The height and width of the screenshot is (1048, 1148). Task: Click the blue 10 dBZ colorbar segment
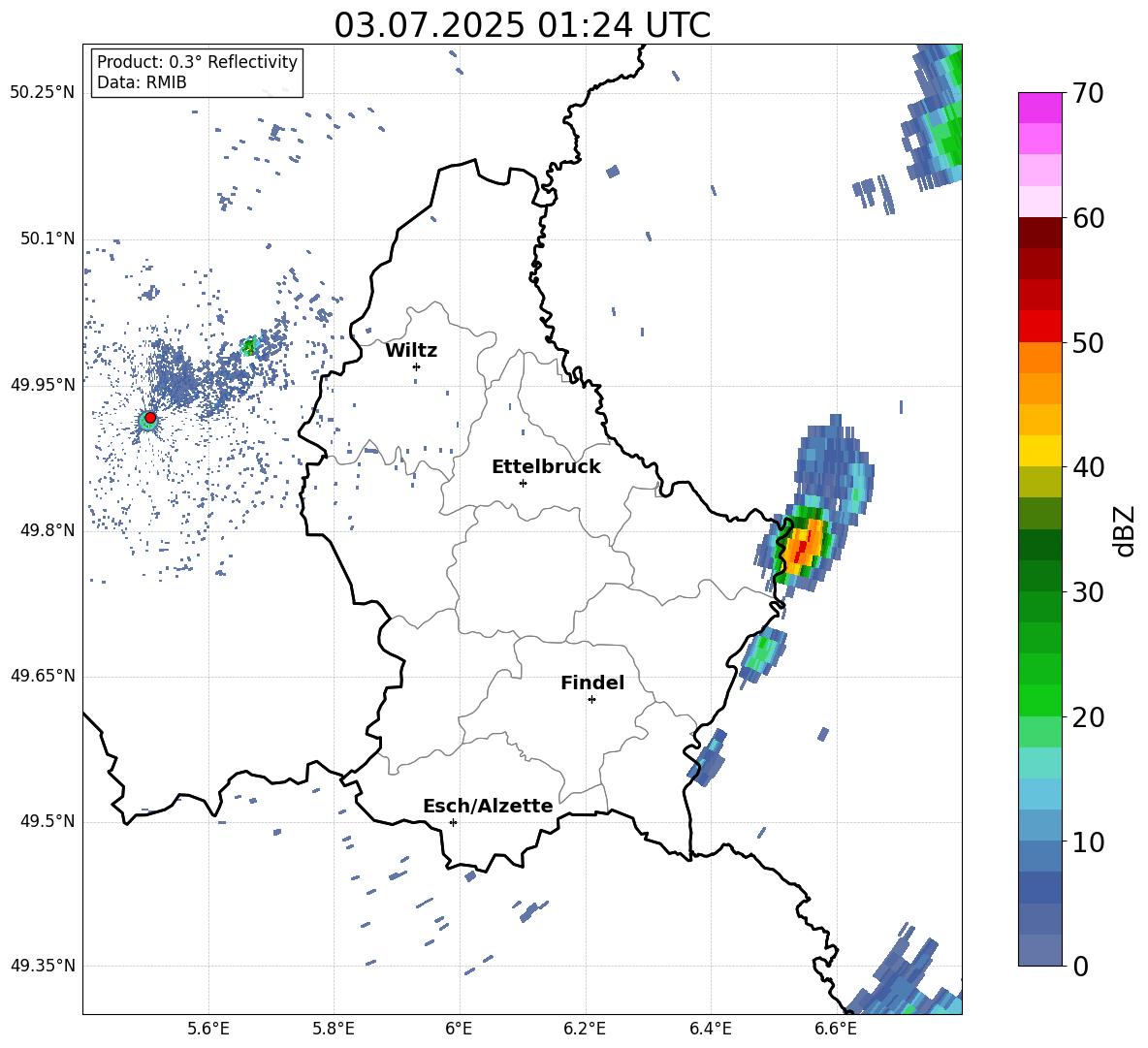[x=1039, y=825]
